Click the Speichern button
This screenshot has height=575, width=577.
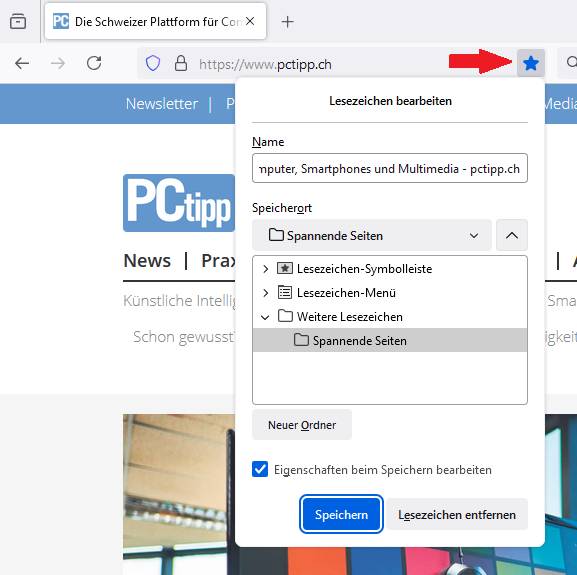(341, 514)
